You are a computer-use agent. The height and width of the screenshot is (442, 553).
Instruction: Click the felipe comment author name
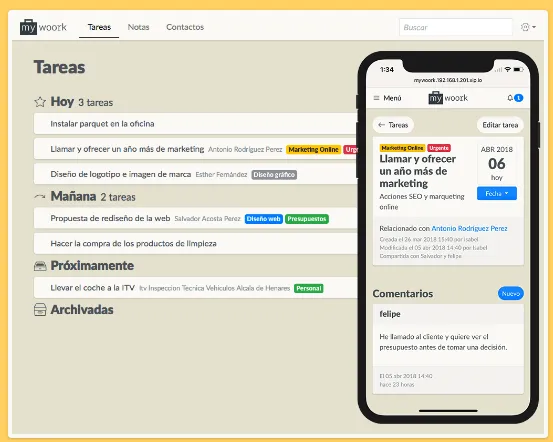point(390,314)
